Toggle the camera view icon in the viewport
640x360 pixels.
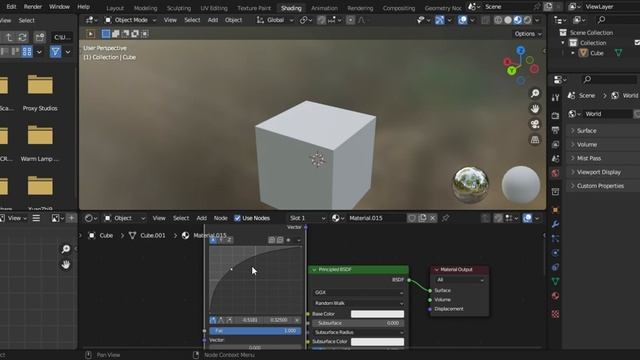point(535,124)
